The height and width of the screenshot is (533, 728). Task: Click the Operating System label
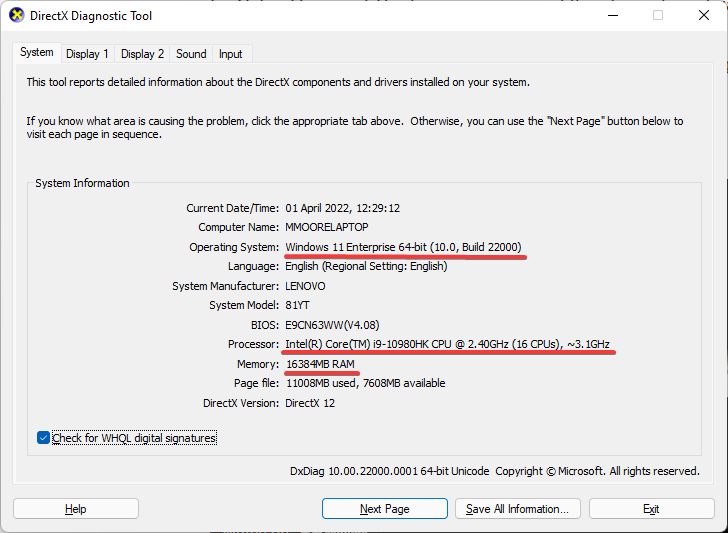point(234,247)
